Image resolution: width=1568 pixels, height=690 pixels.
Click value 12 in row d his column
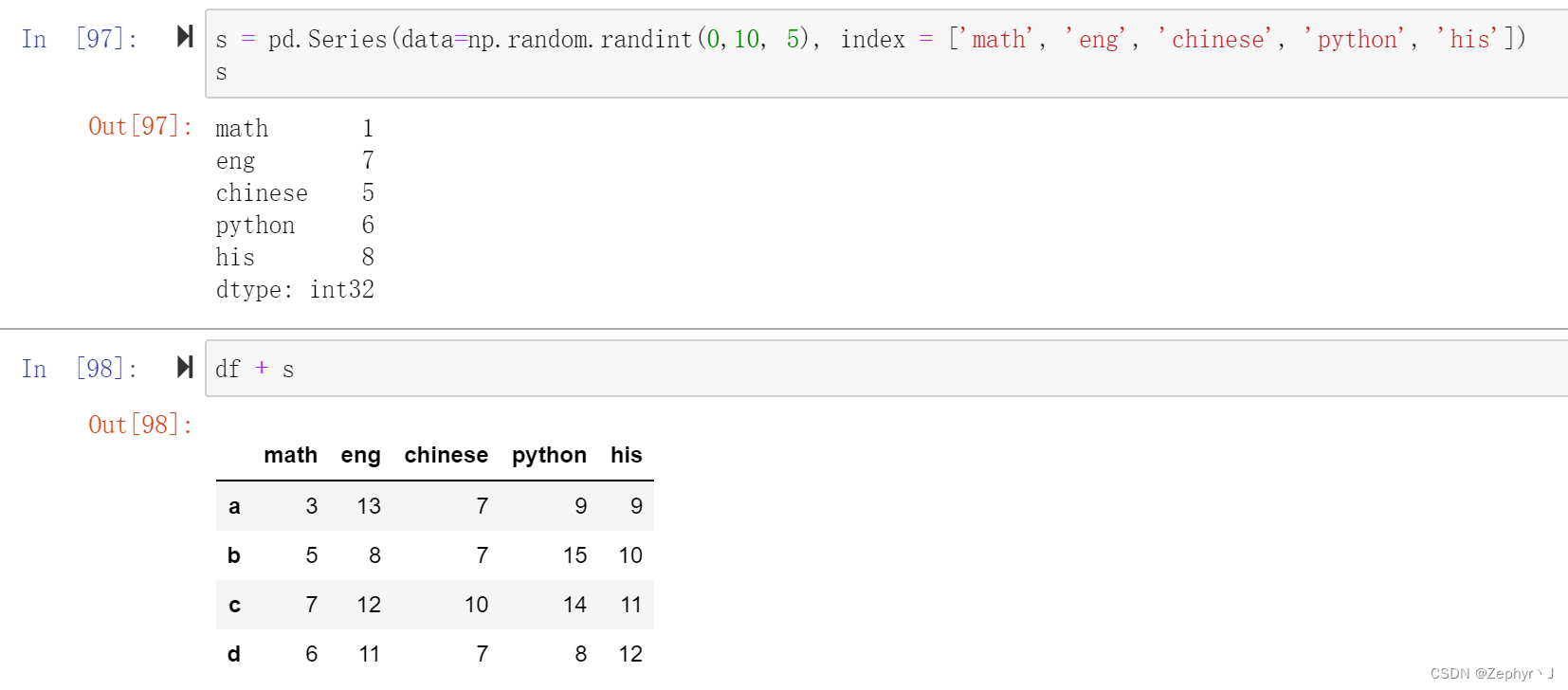click(630, 654)
